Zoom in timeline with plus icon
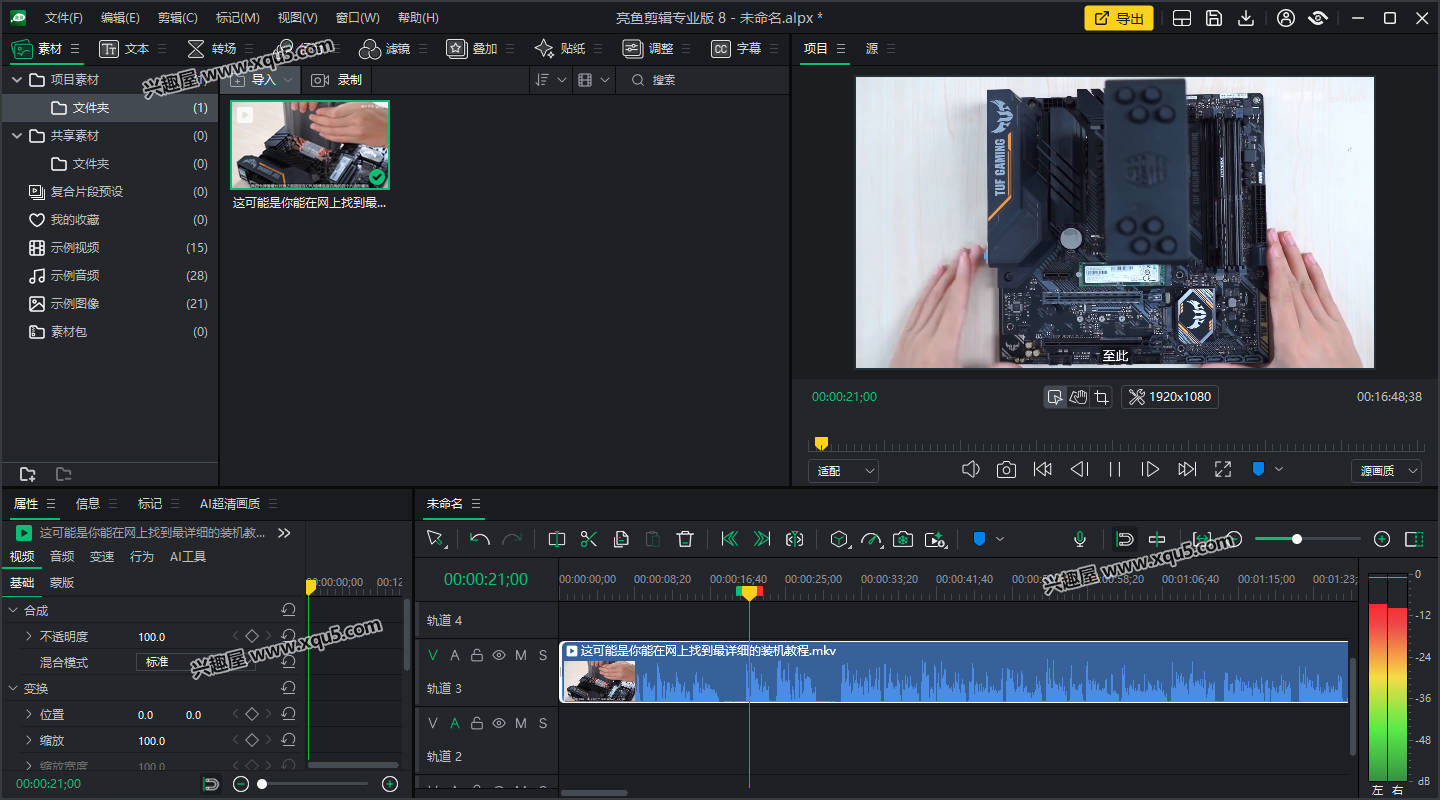1440x800 pixels. click(x=1382, y=539)
